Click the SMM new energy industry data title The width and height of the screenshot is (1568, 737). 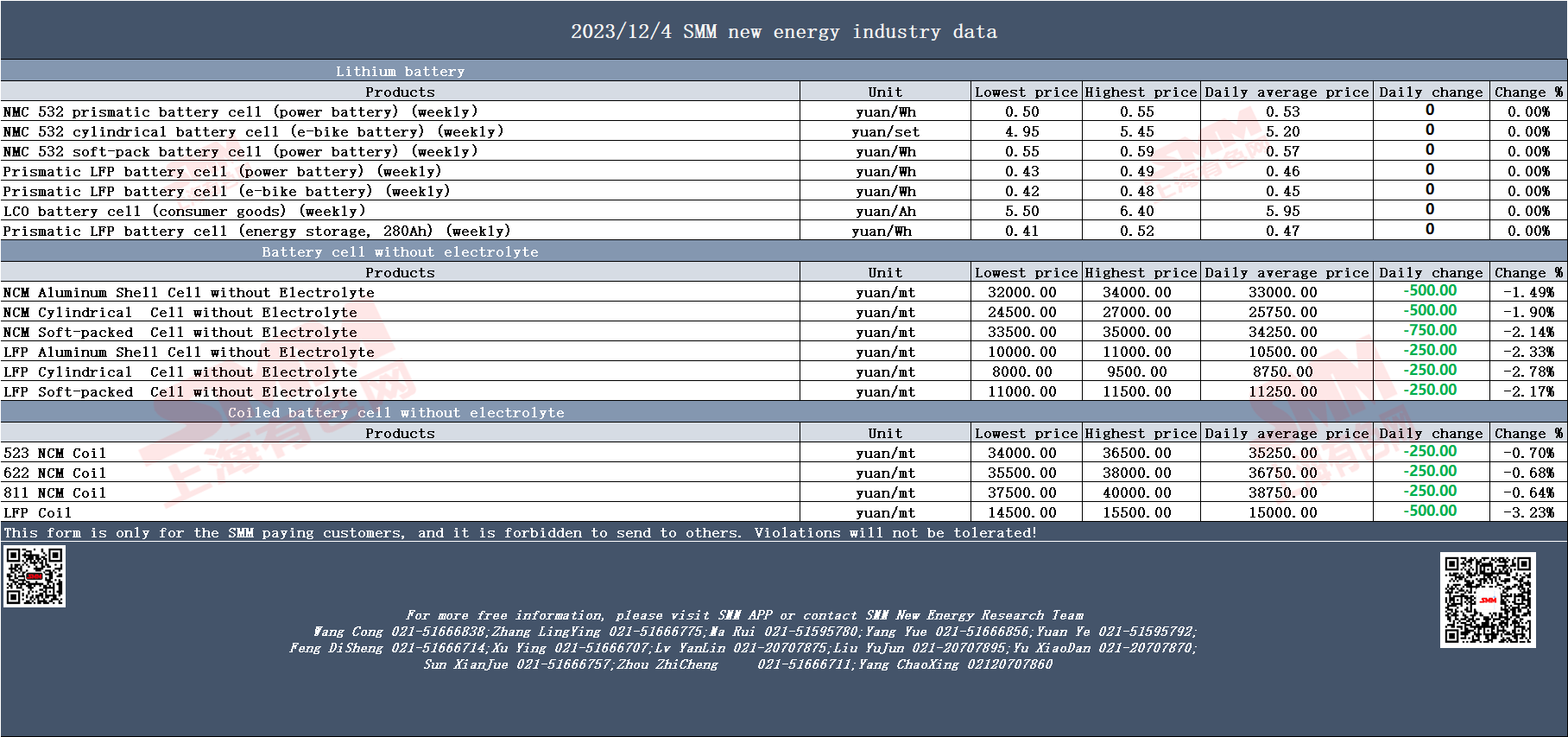[x=783, y=32]
